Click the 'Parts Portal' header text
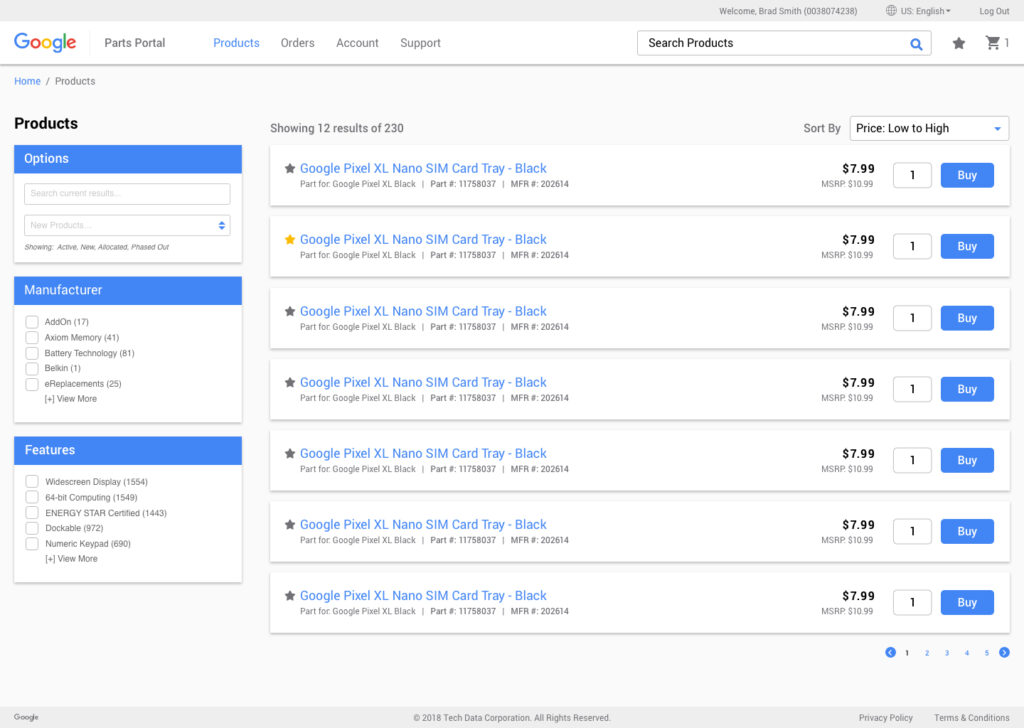 coord(135,43)
